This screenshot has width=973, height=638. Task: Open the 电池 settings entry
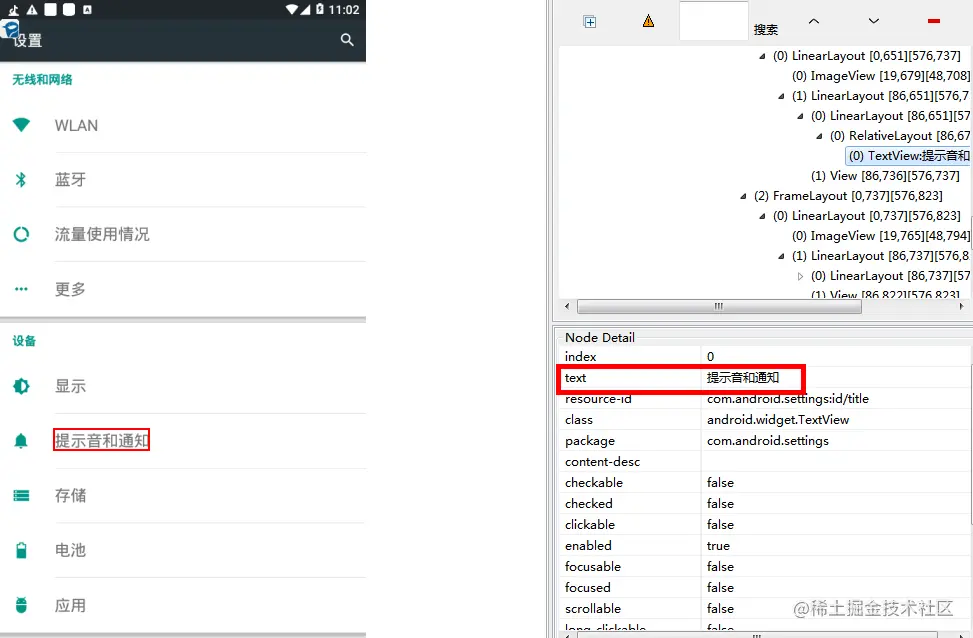[183, 550]
